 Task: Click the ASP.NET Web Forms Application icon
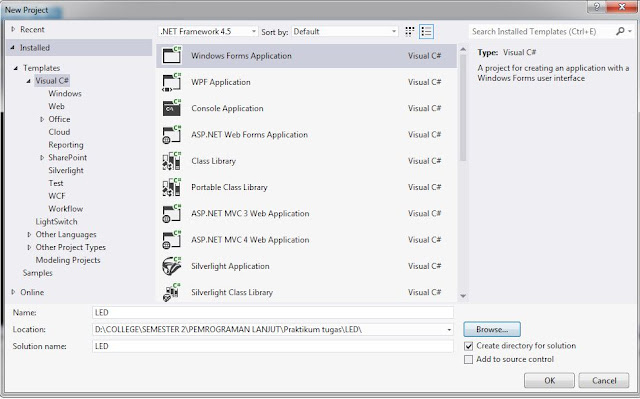[x=172, y=135]
